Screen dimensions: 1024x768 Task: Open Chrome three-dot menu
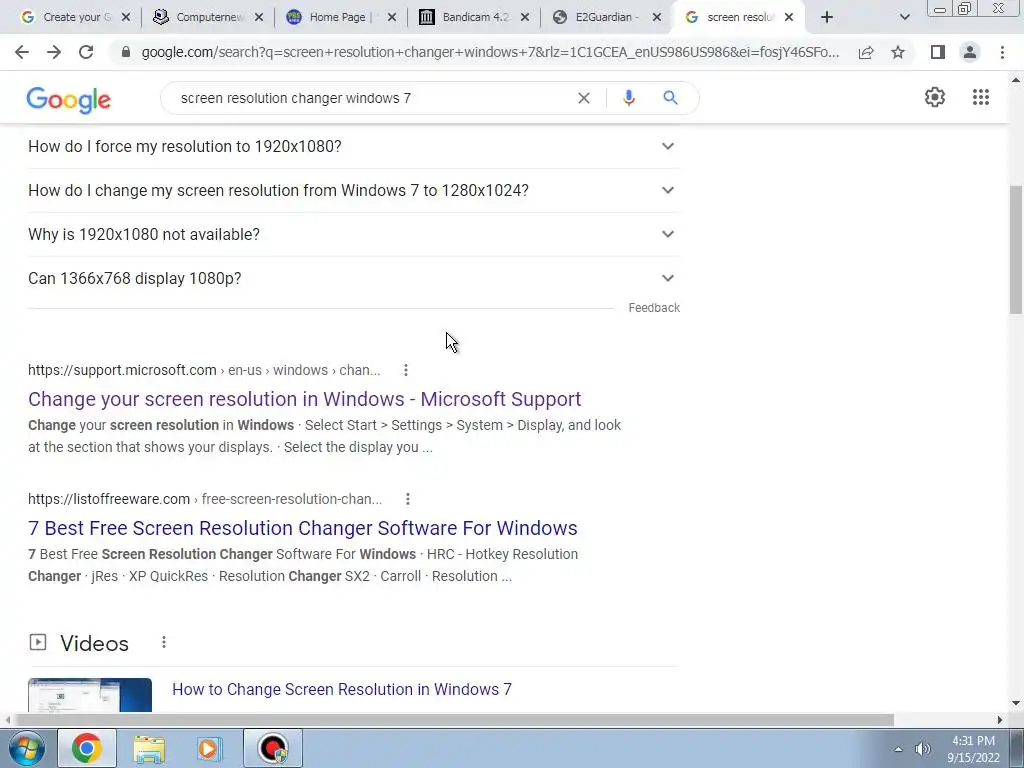(x=1002, y=52)
